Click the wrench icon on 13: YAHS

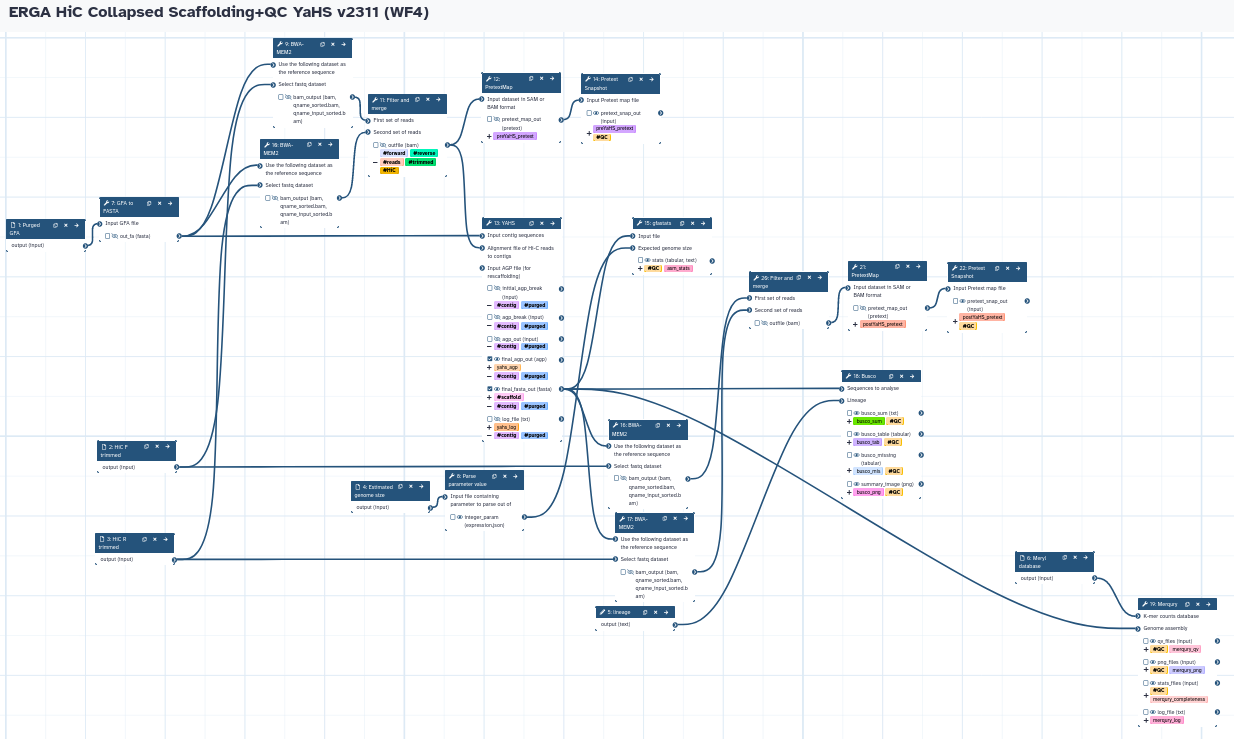point(489,223)
